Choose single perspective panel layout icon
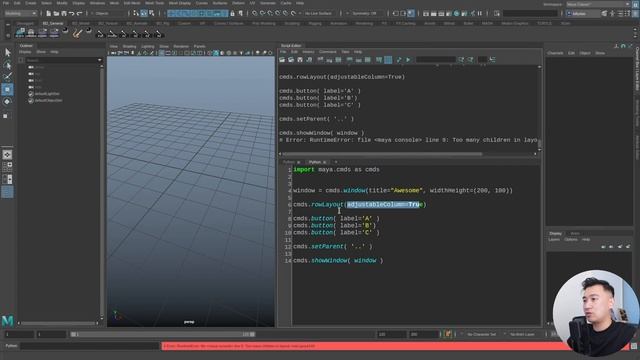The image size is (640, 360). (7, 154)
